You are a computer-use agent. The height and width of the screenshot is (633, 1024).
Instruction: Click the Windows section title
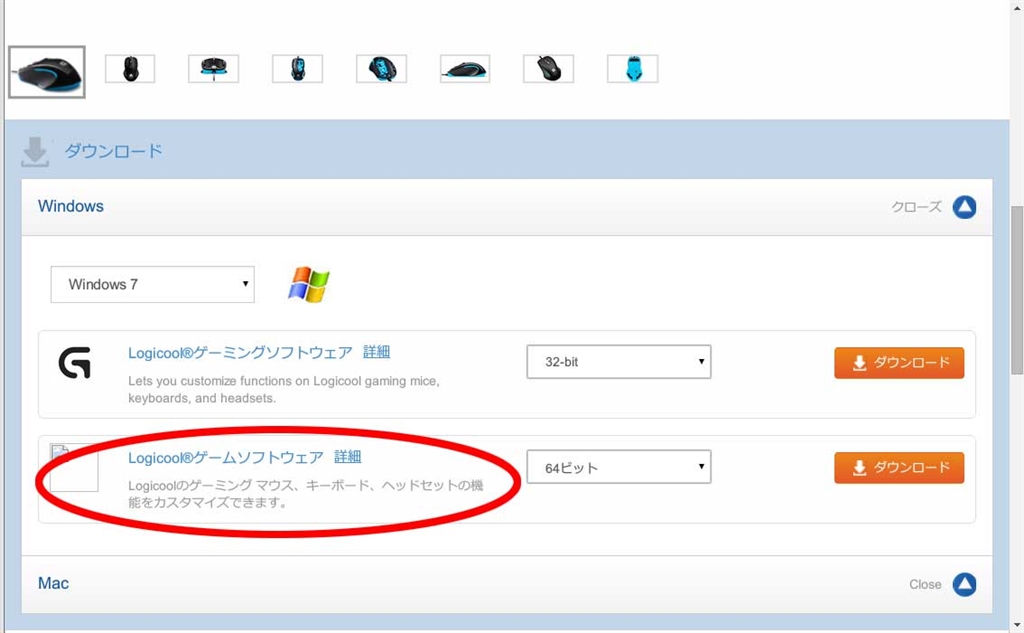click(x=71, y=206)
